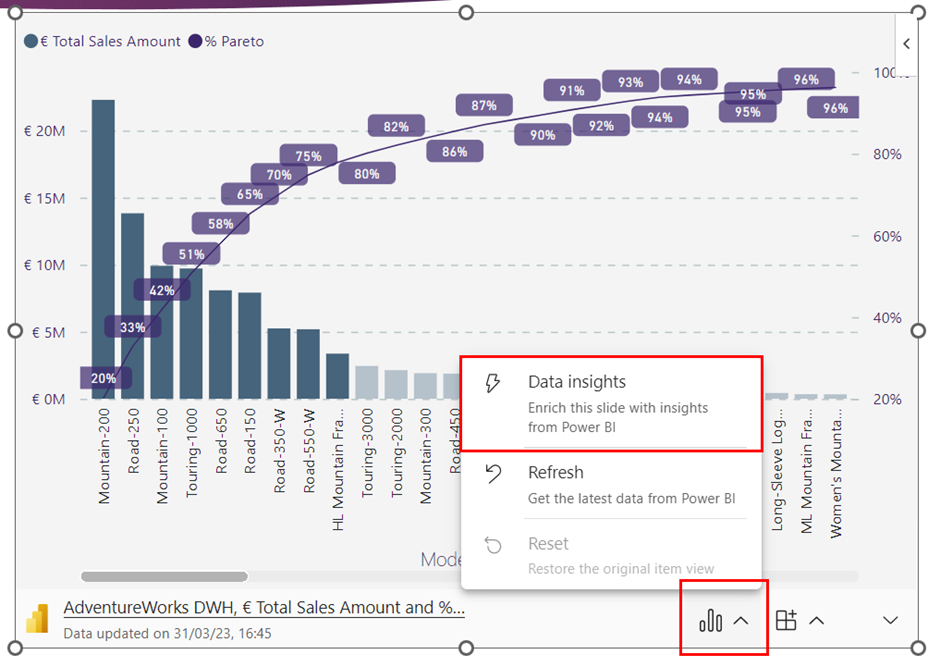Open the AdventureWorks DWH report link
The image size is (940, 667).
(264, 608)
